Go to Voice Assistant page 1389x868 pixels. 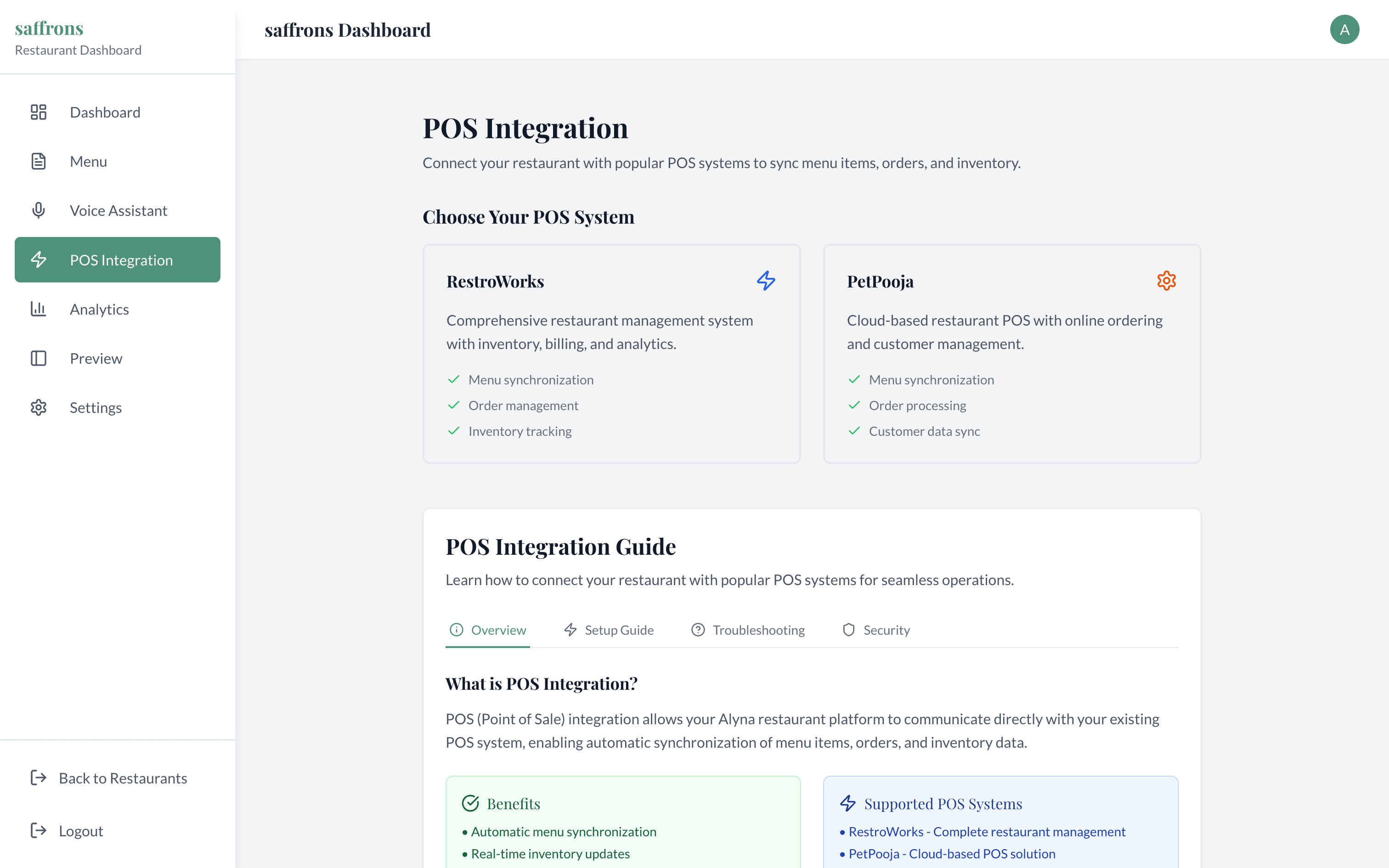pos(118,211)
